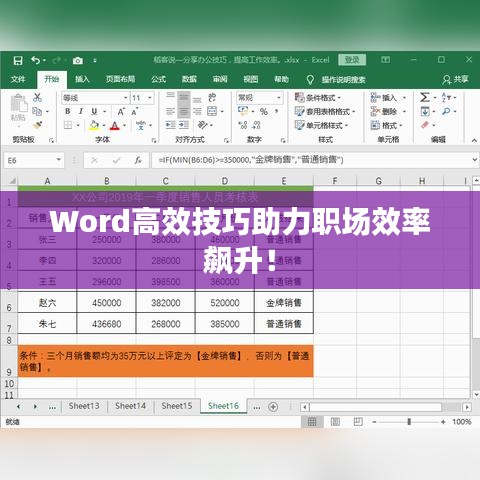Open the Review ribbon tab

(220, 79)
